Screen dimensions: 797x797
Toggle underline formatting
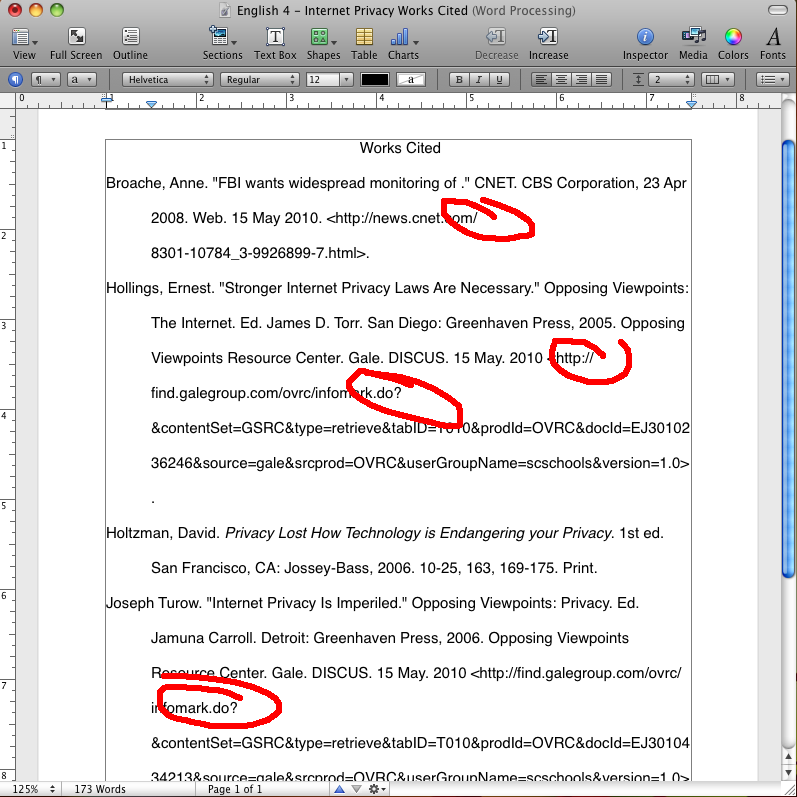click(x=499, y=80)
